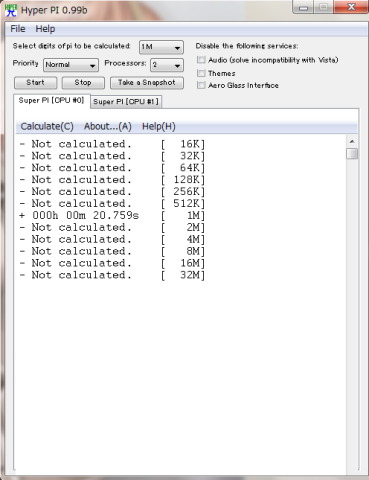Click the maximize button in title bar
The image size is (369, 480).
pos(323,7)
